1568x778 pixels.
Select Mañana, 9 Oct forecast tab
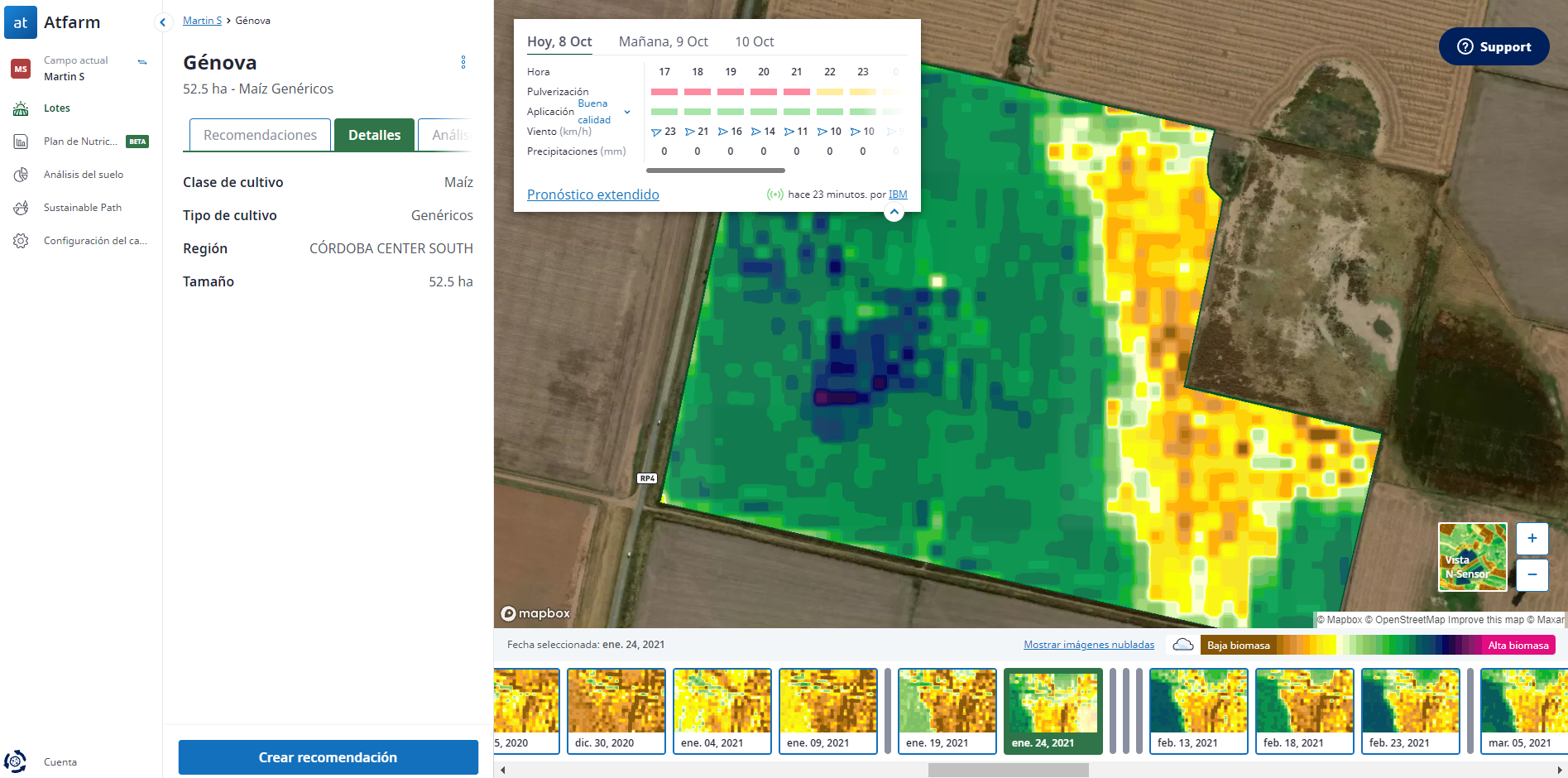(x=663, y=41)
